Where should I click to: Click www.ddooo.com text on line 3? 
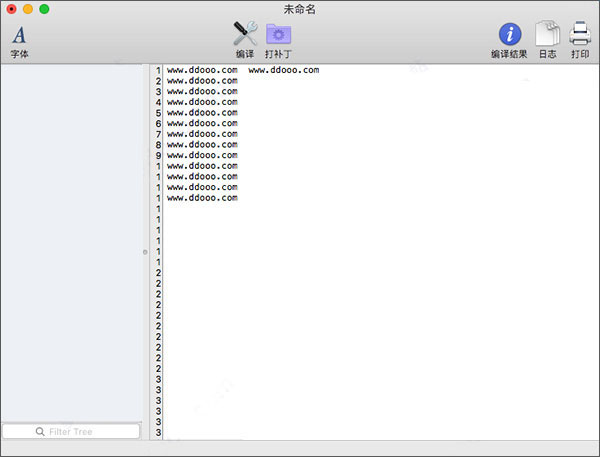point(202,91)
